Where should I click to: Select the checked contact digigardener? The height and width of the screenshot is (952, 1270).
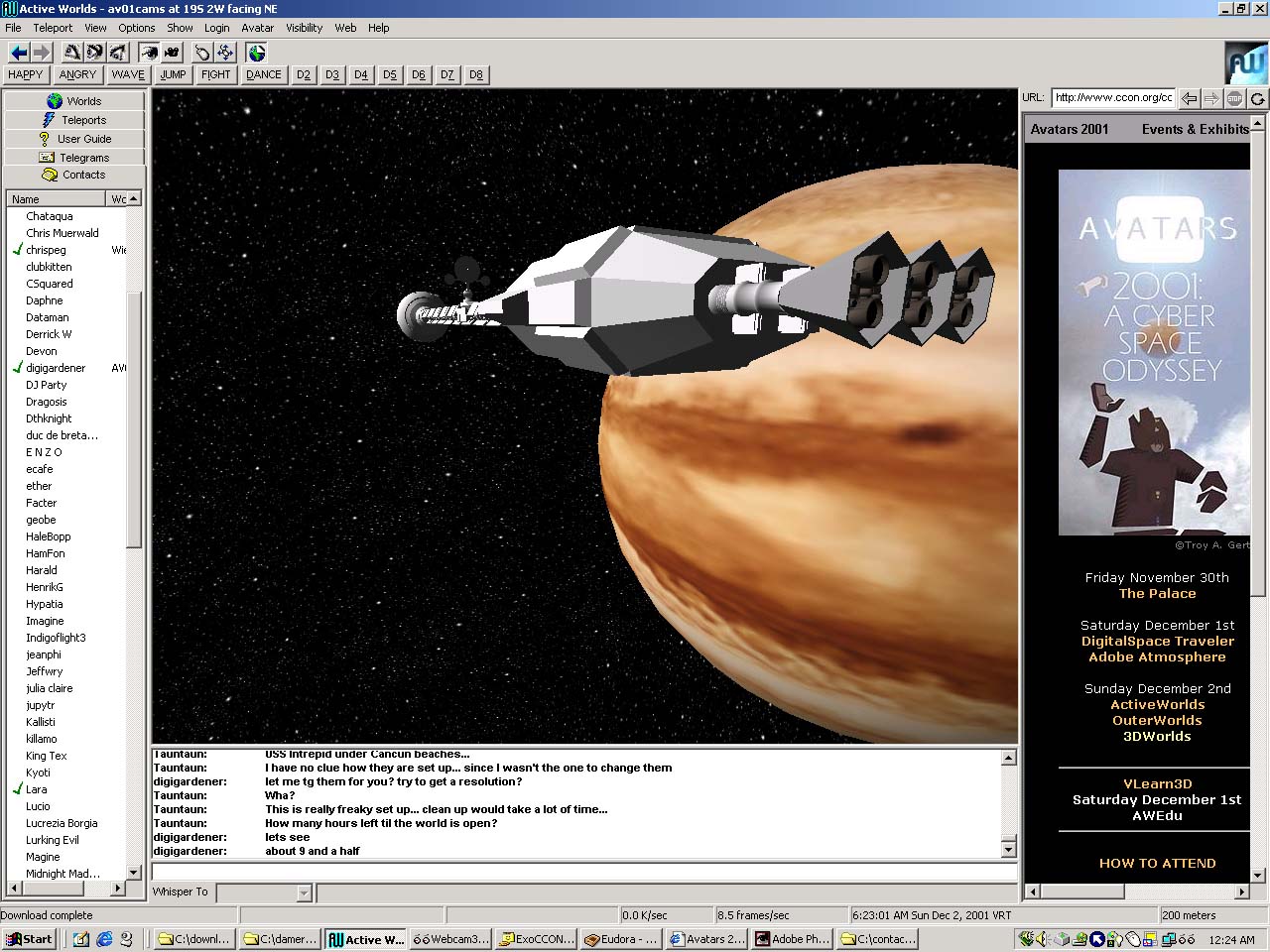coord(56,368)
